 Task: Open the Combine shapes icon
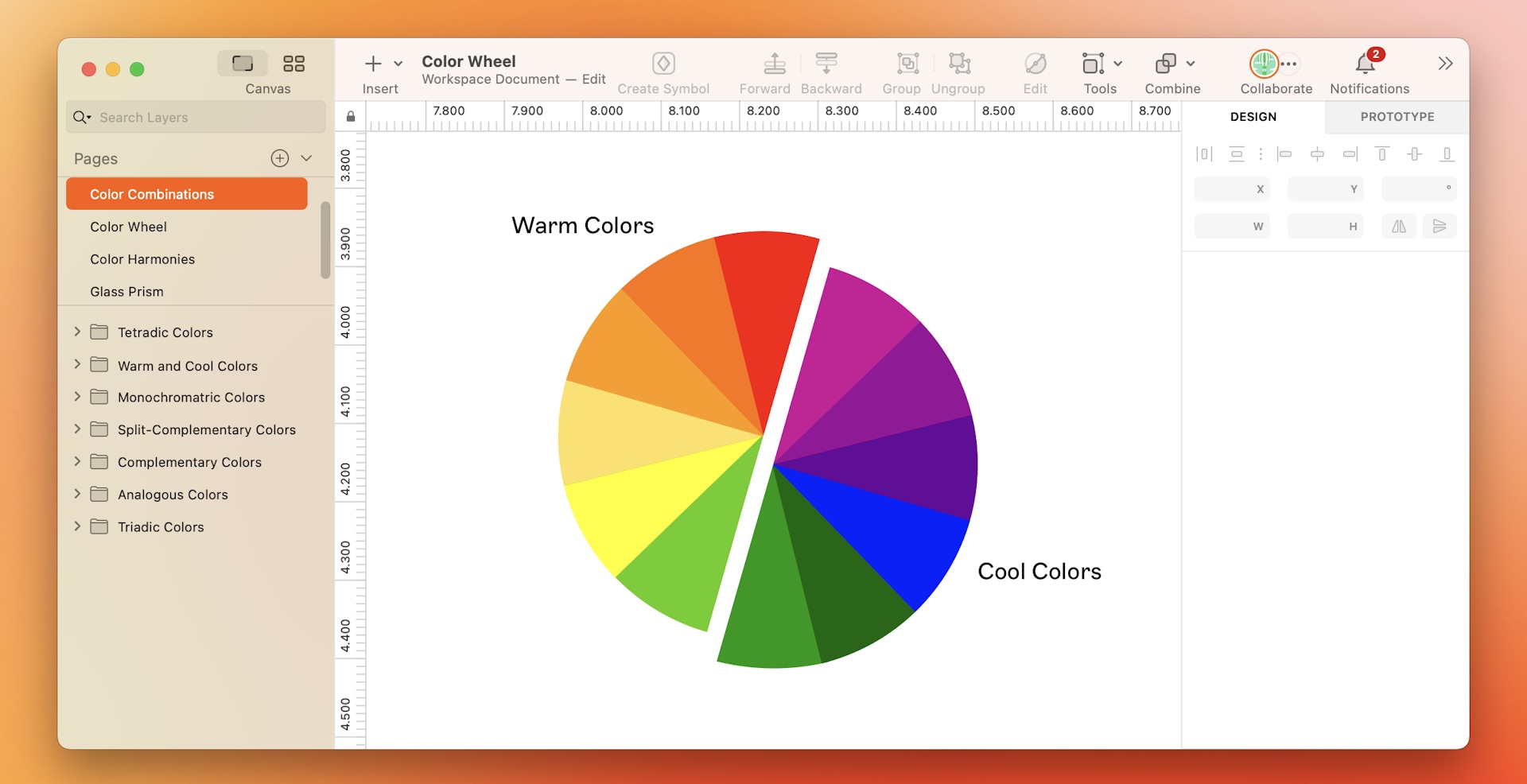tap(1166, 64)
